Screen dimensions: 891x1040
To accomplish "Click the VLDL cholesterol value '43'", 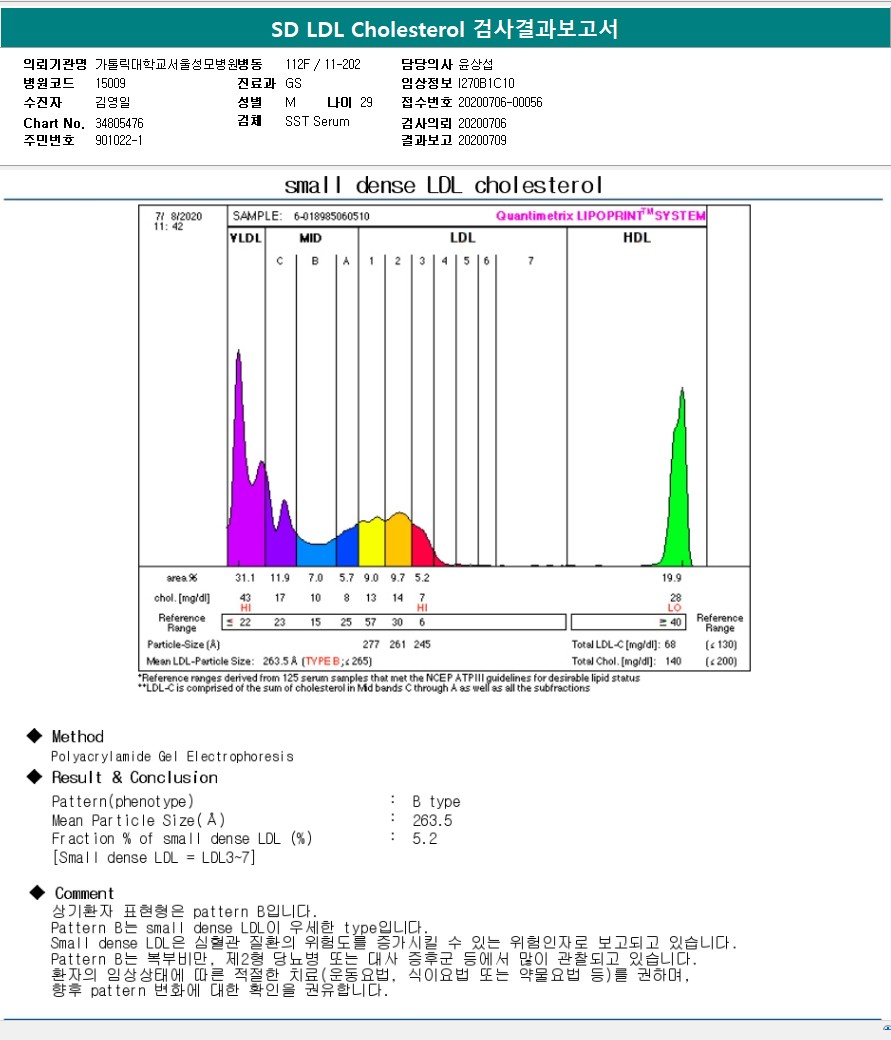I will (245, 598).
